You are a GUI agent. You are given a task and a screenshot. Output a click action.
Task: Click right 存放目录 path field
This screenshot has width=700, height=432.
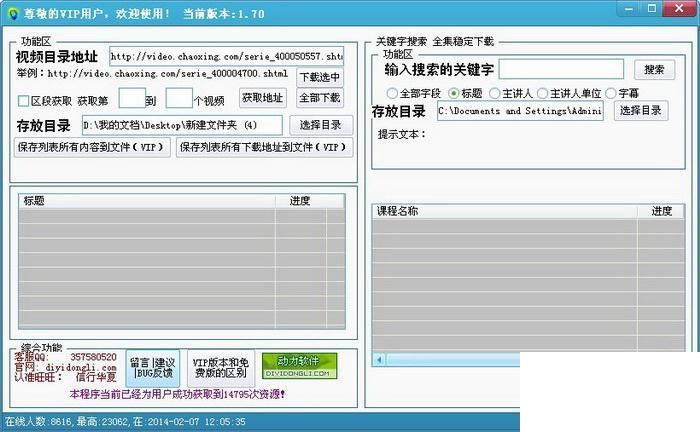pyautogui.click(x=520, y=111)
